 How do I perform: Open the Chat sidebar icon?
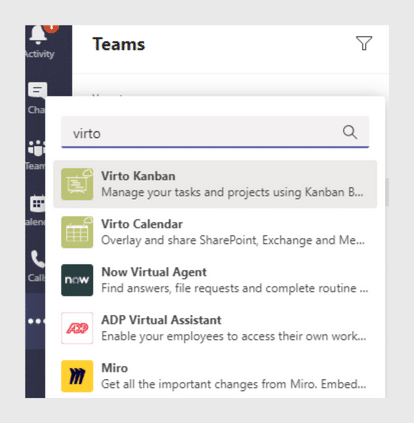coord(37,90)
